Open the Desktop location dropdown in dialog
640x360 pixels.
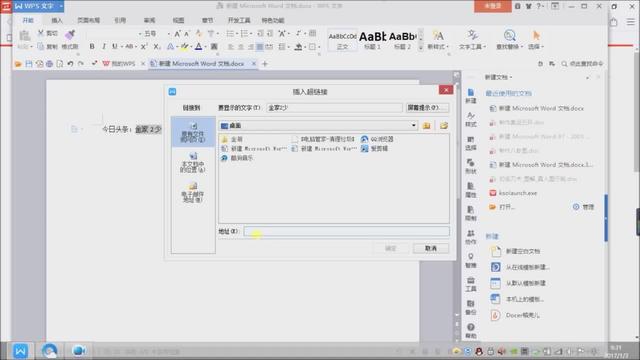pyautogui.click(x=413, y=126)
